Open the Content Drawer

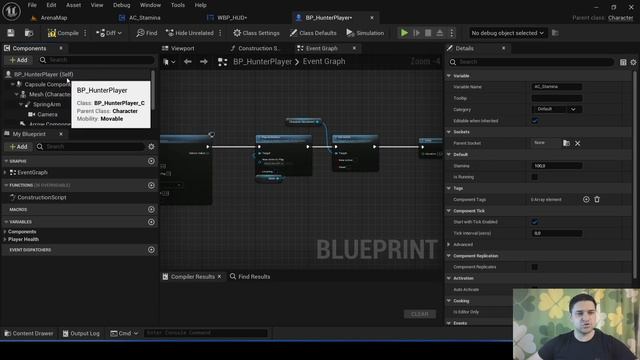tap(29, 333)
